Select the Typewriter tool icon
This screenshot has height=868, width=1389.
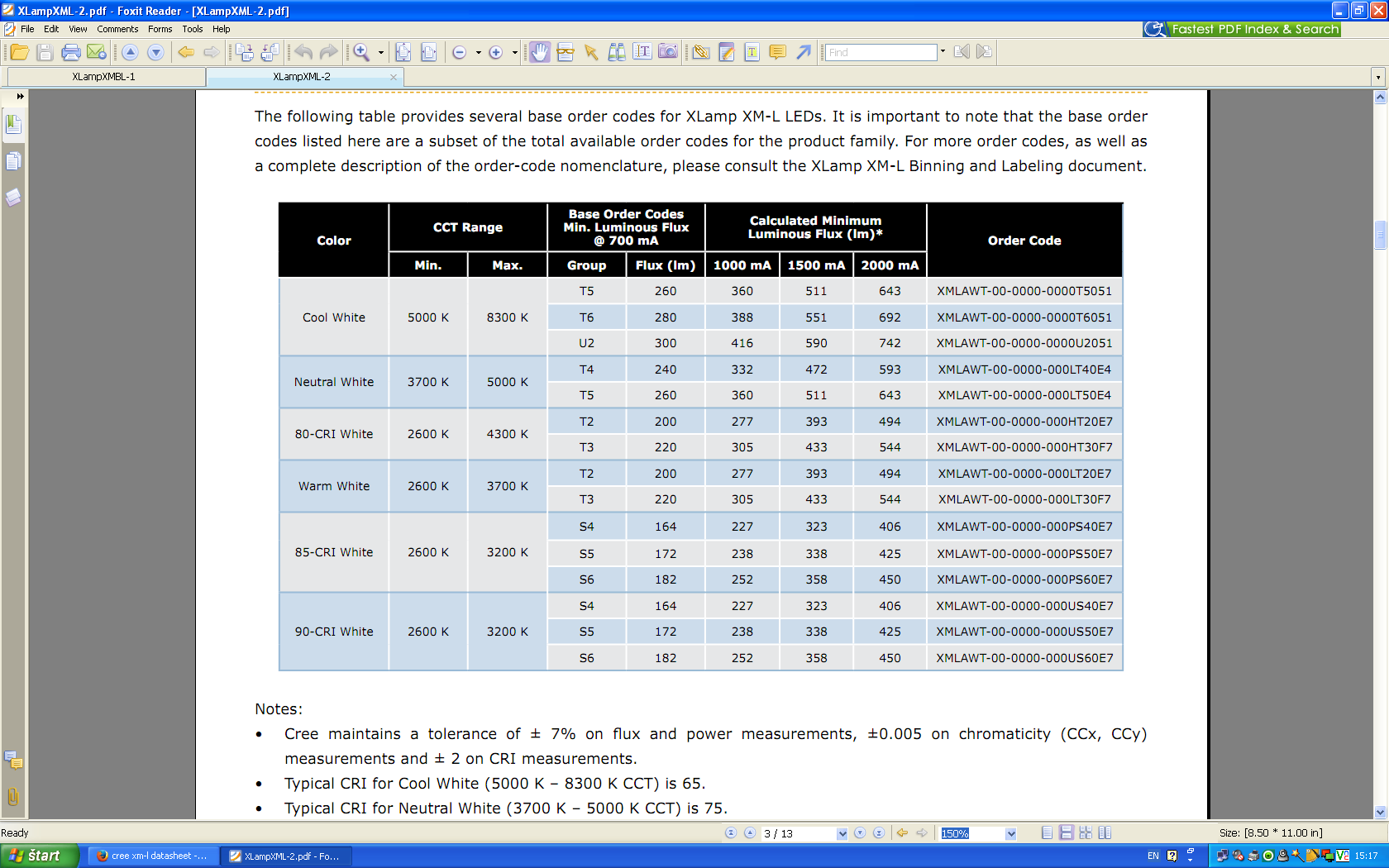642,52
